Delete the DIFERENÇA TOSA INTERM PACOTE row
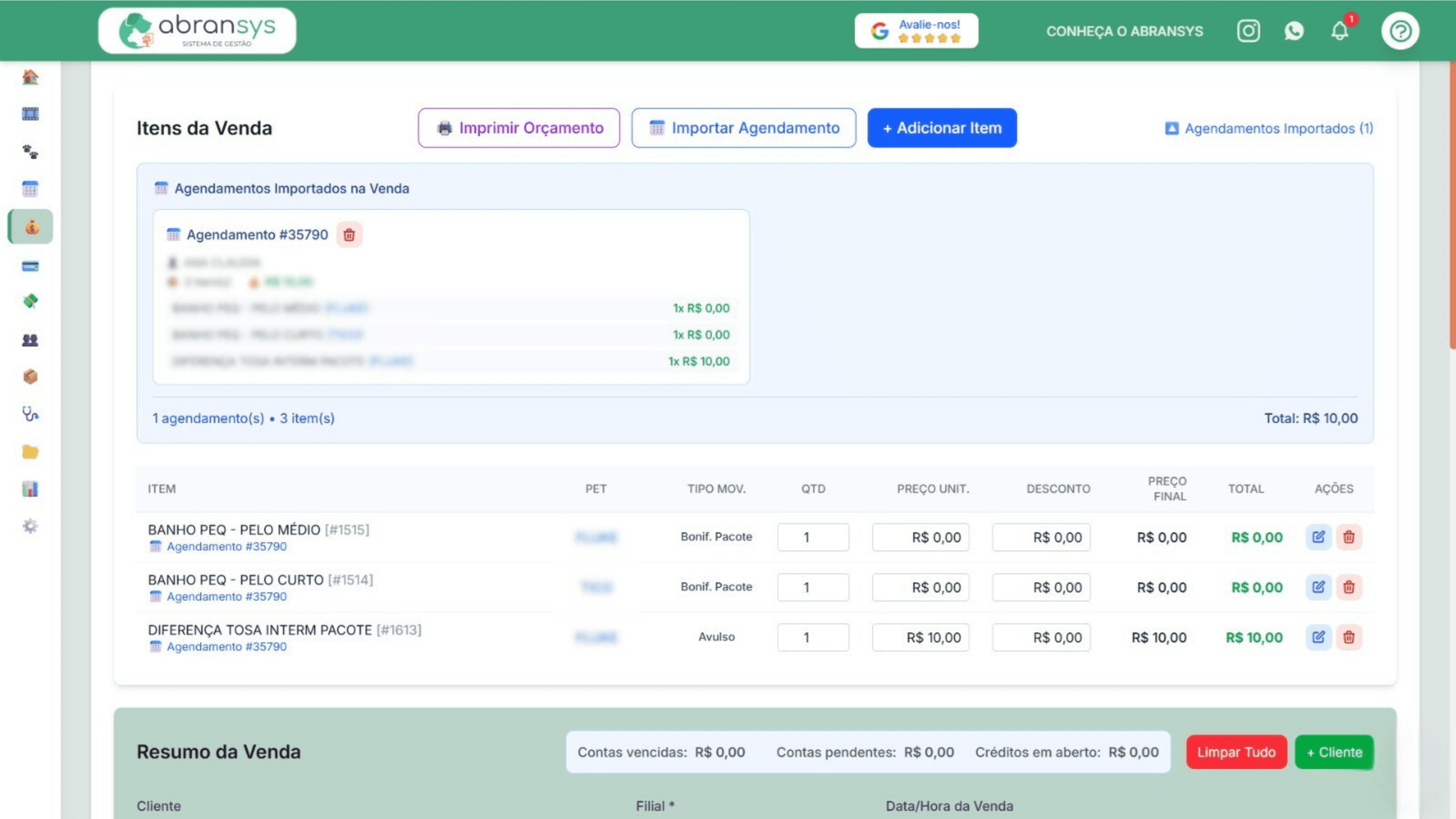Image resolution: width=1456 pixels, height=819 pixels. coord(1349,637)
